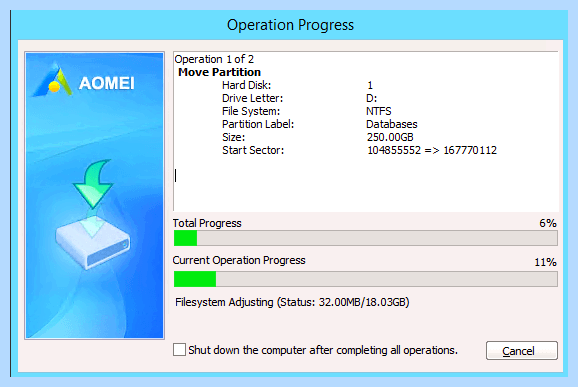Click the '11%' current progress value

pyautogui.click(x=546, y=262)
